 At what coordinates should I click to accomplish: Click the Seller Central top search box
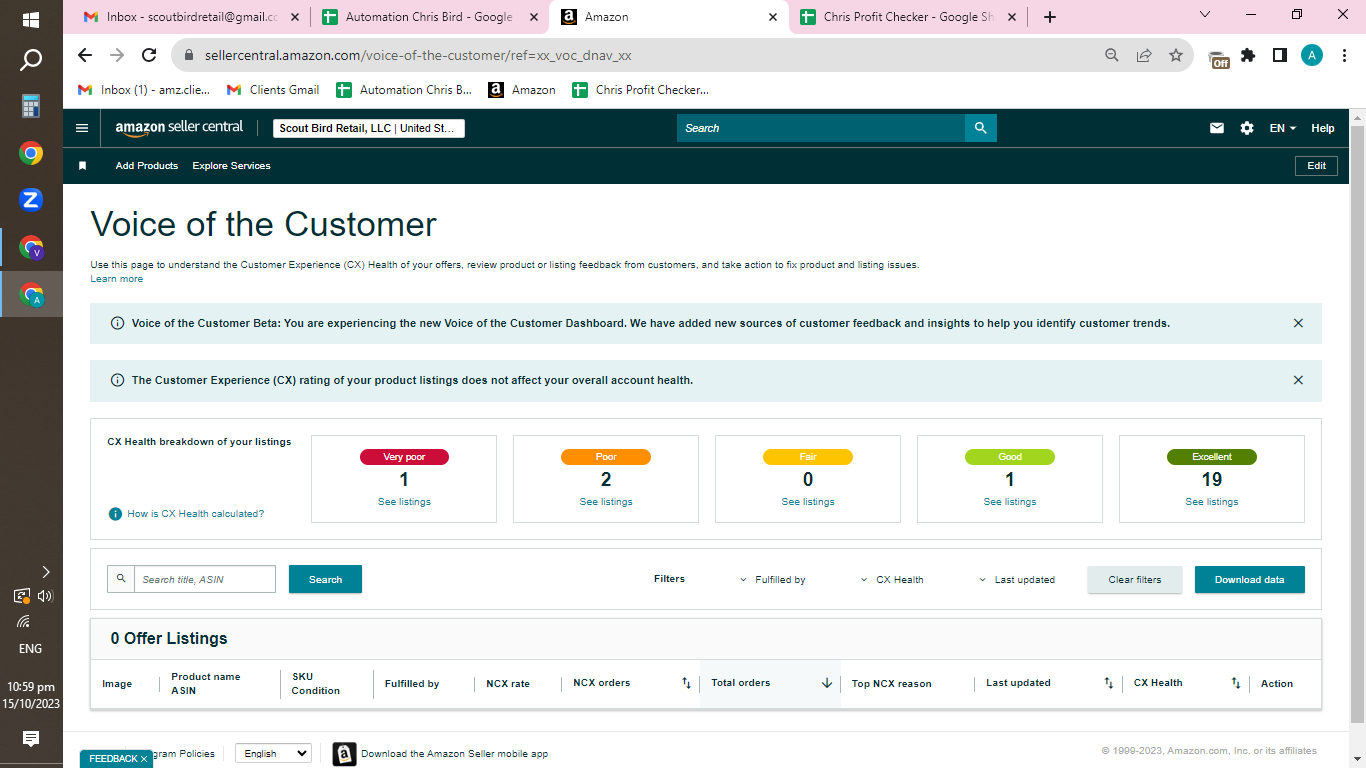click(821, 128)
